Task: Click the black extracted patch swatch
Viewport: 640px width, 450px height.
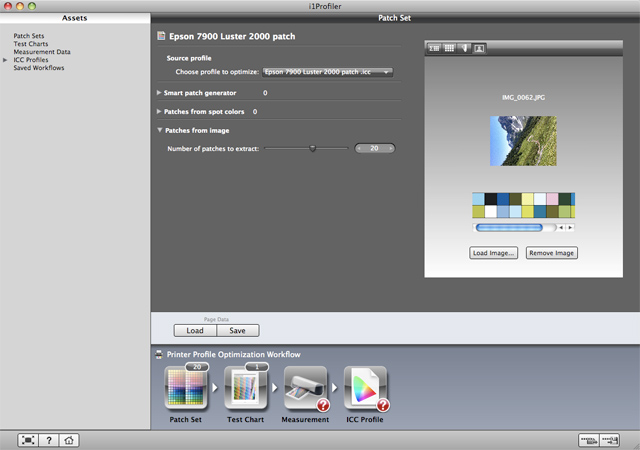Action: [x=491, y=199]
